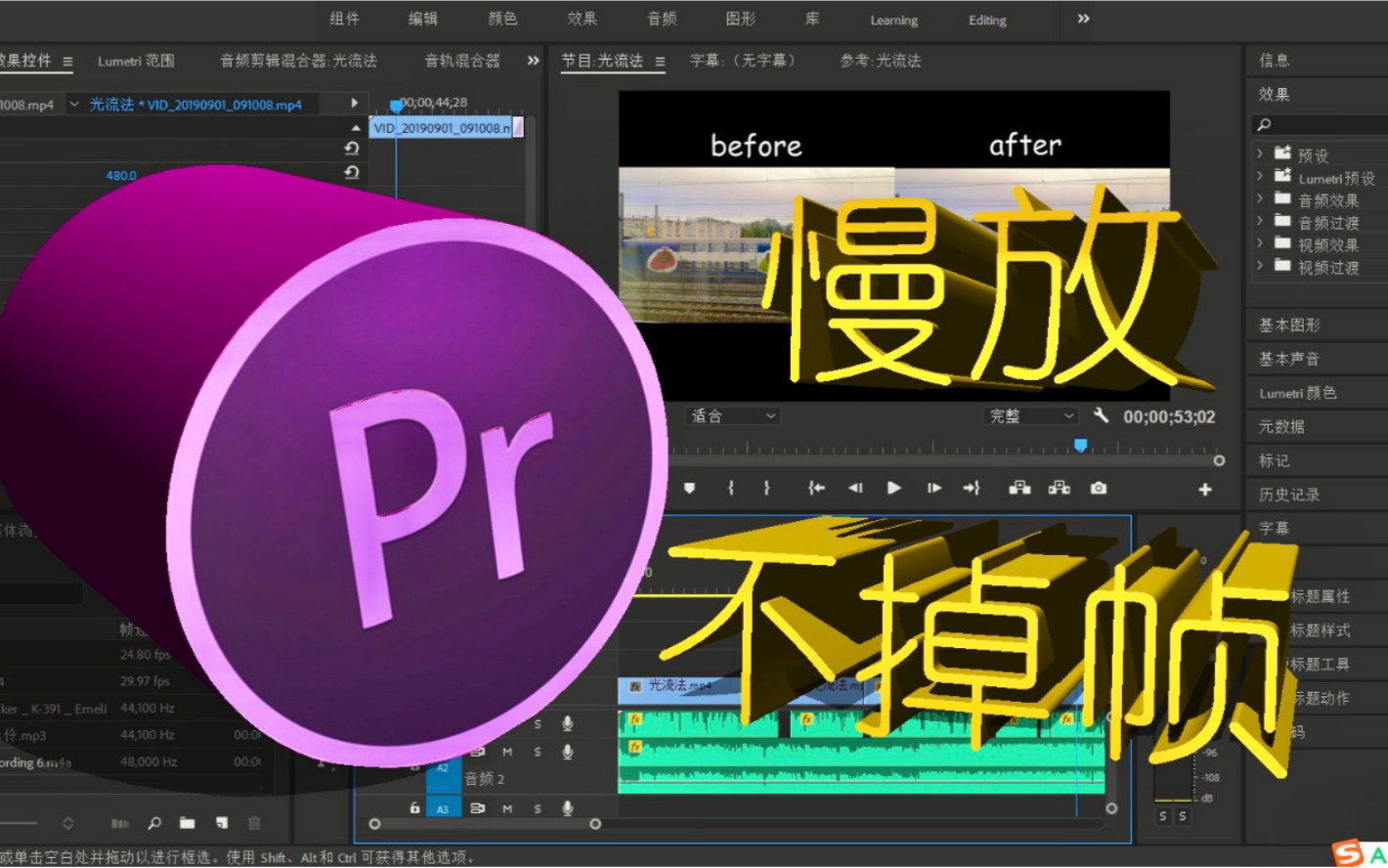Step back one frame

[x=855, y=488]
